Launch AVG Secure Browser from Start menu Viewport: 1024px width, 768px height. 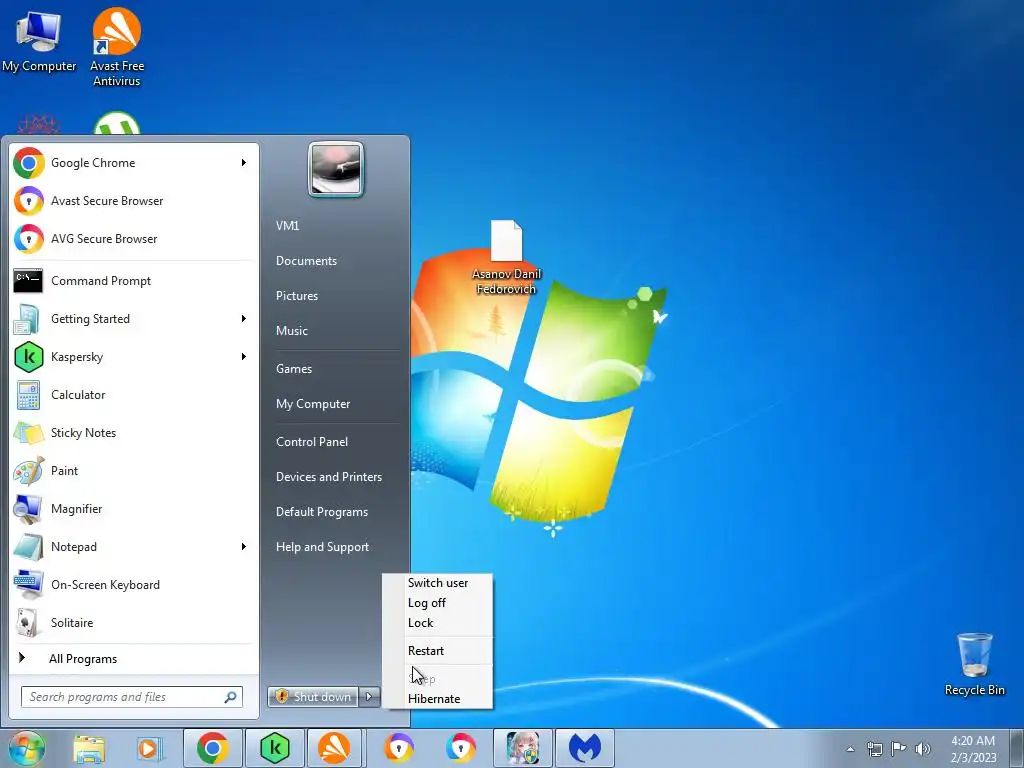(x=133, y=238)
